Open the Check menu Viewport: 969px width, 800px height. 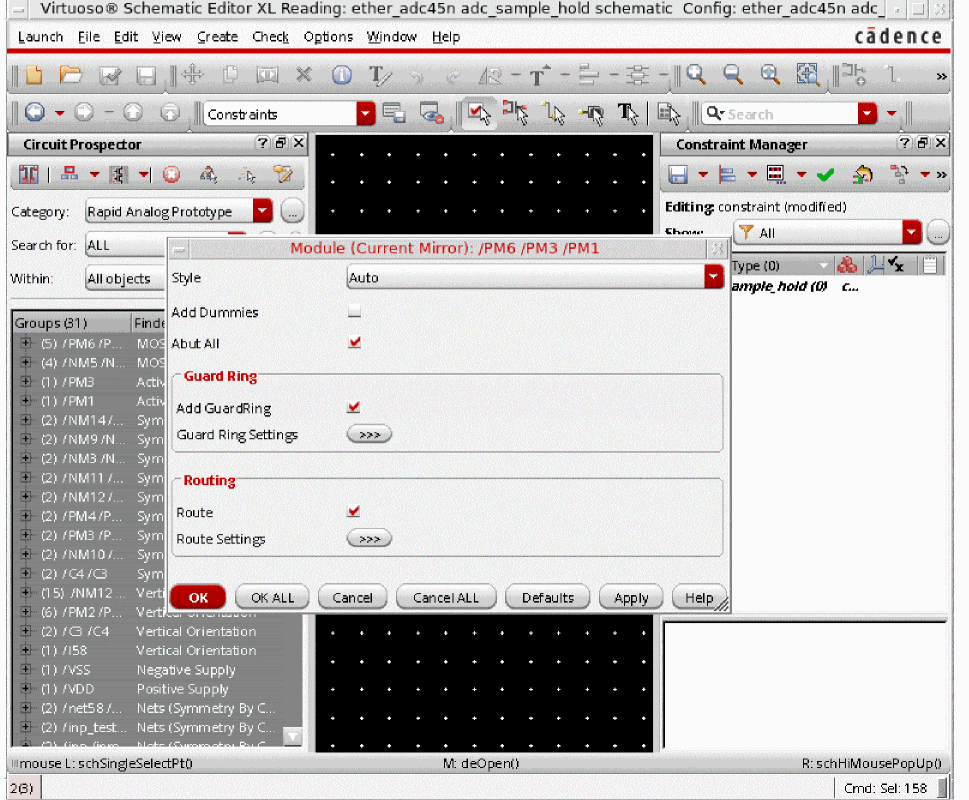point(271,37)
